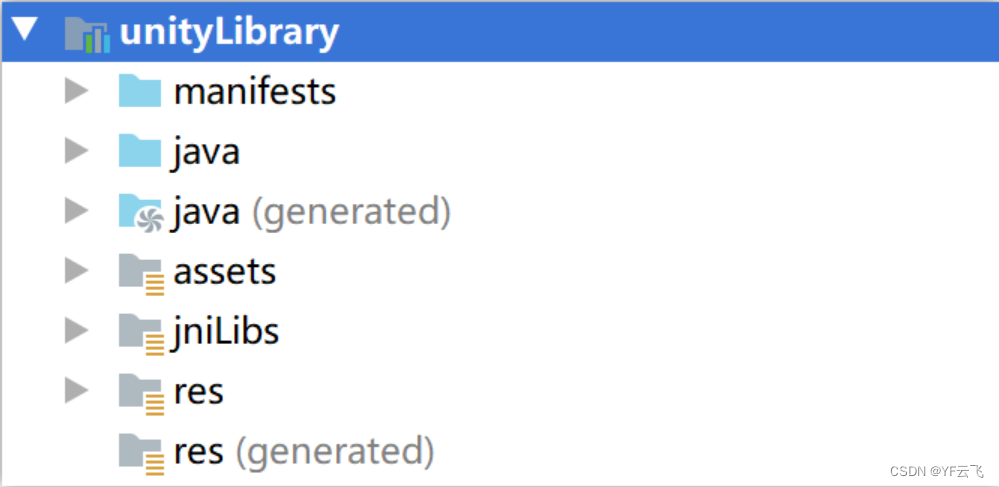Expand the java source folder arrow
999x487 pixels.
(76, 151)
